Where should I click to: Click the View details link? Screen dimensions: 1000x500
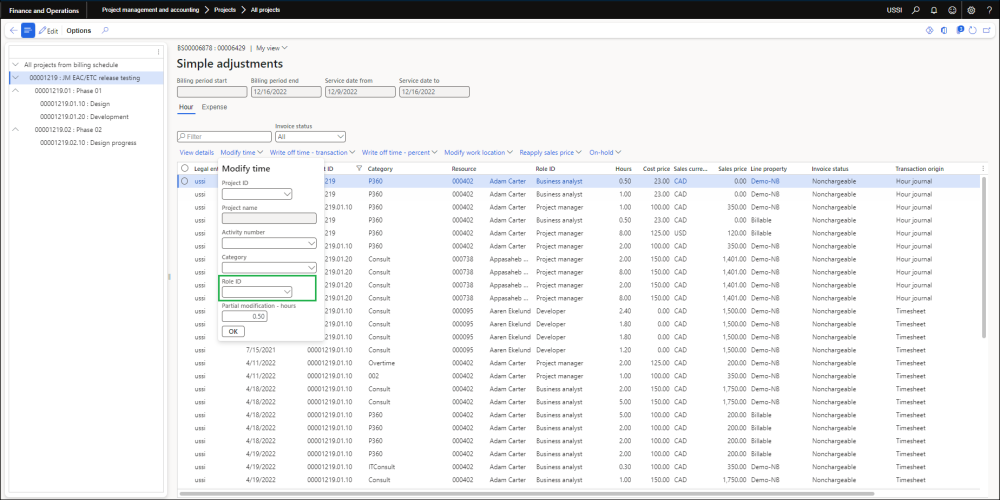click(x=196, y=152)
